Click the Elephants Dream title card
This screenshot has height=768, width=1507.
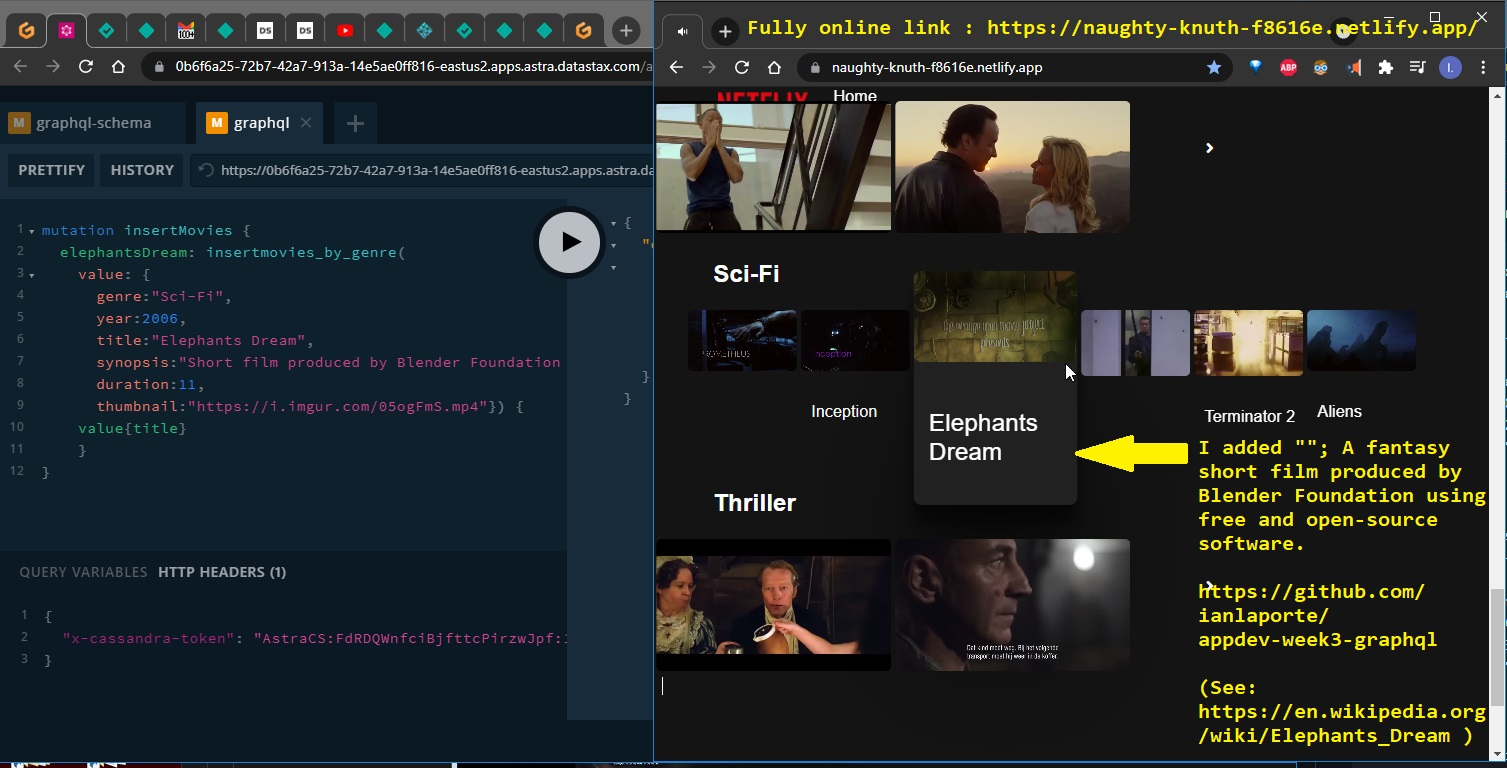pyautogui.click(x=995, y=436)
